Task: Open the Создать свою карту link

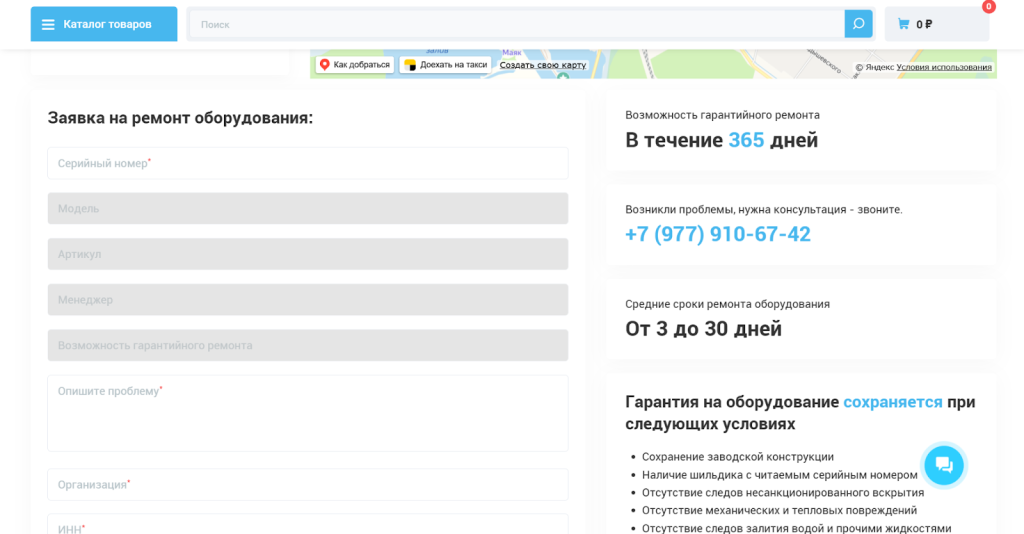Action: tap(543, 65)
